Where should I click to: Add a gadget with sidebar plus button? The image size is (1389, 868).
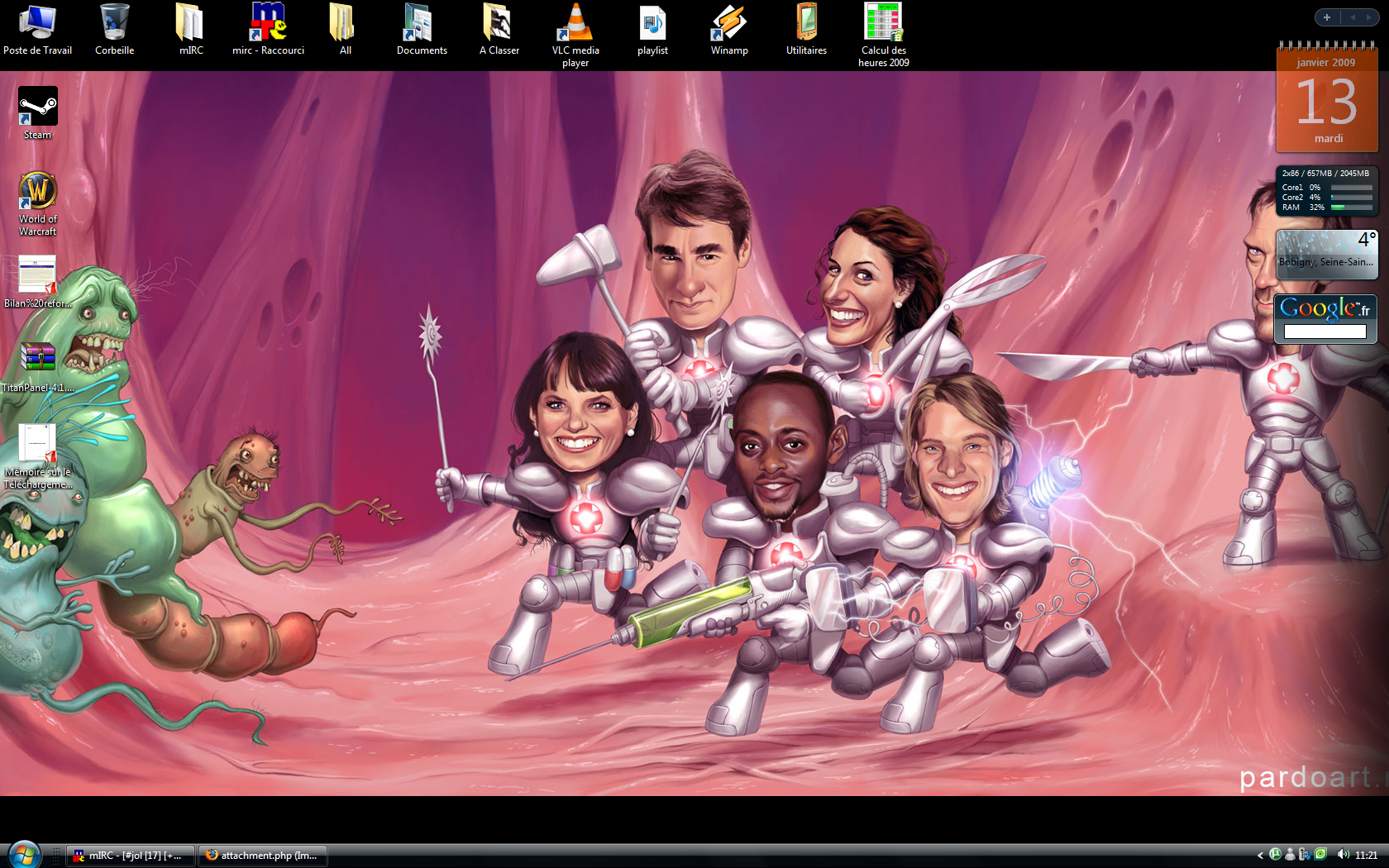point(1327,17)
